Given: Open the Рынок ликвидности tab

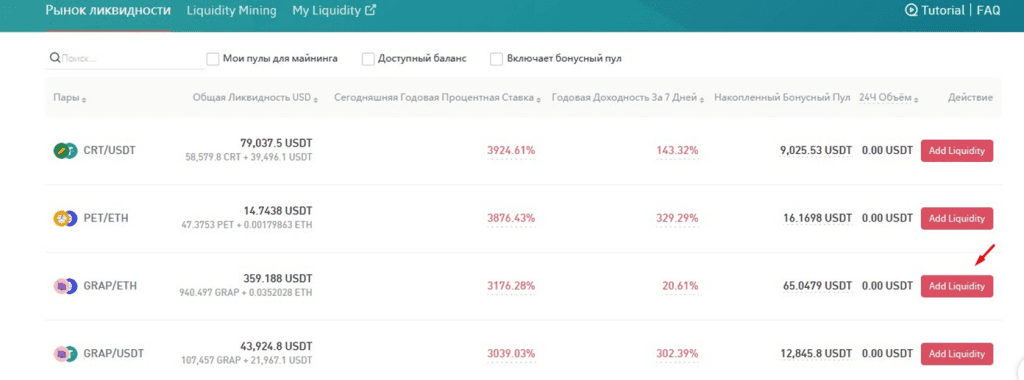Looking at the screenshot, I should pos(108,10).
